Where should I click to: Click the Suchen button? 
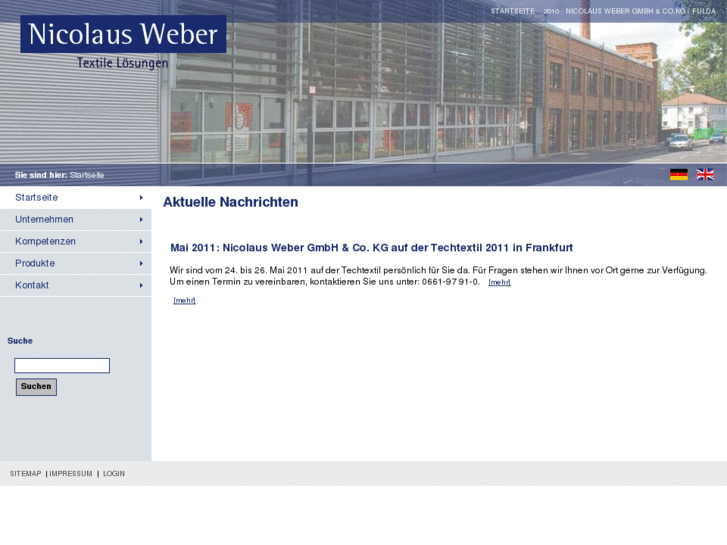click(36, 387)
